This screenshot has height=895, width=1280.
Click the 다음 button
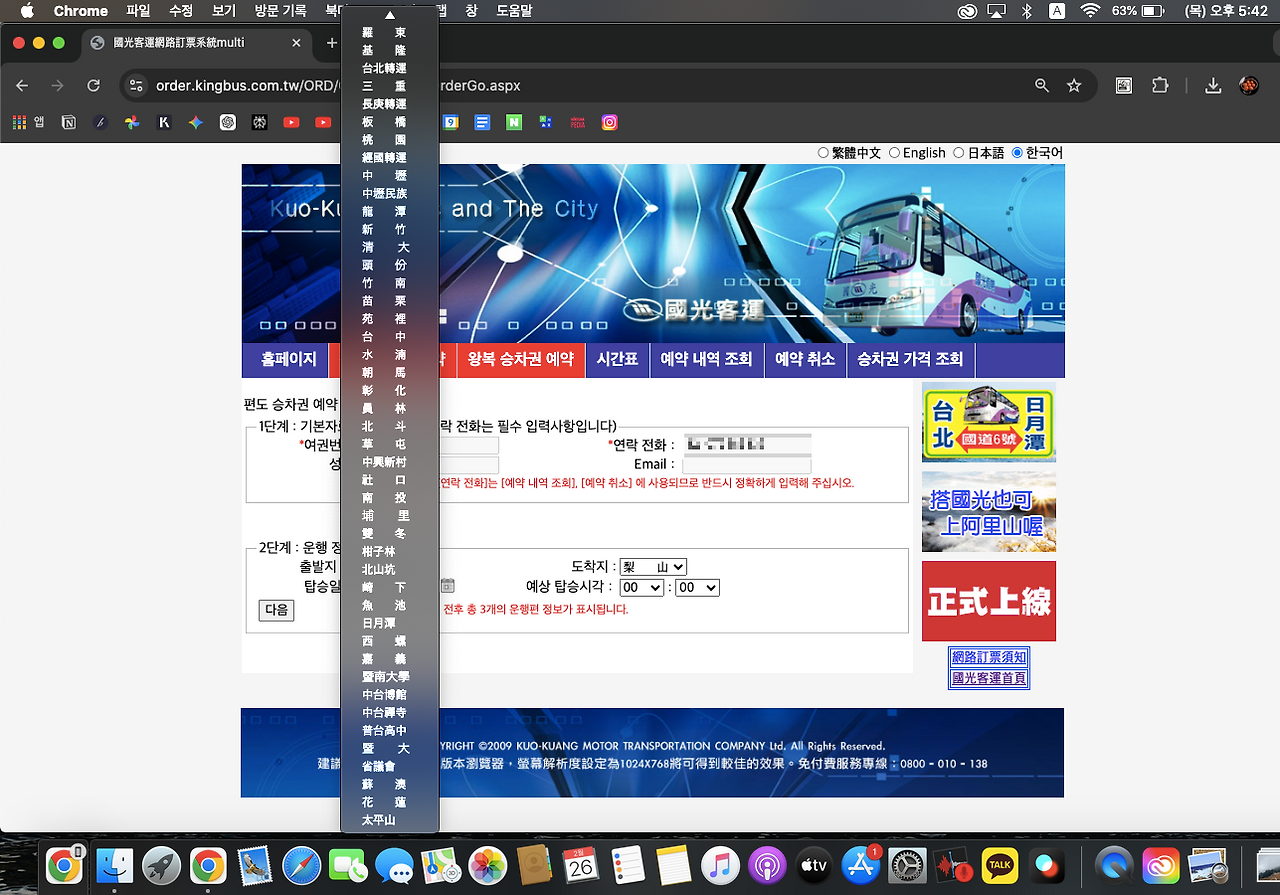[x=276, y=610]
